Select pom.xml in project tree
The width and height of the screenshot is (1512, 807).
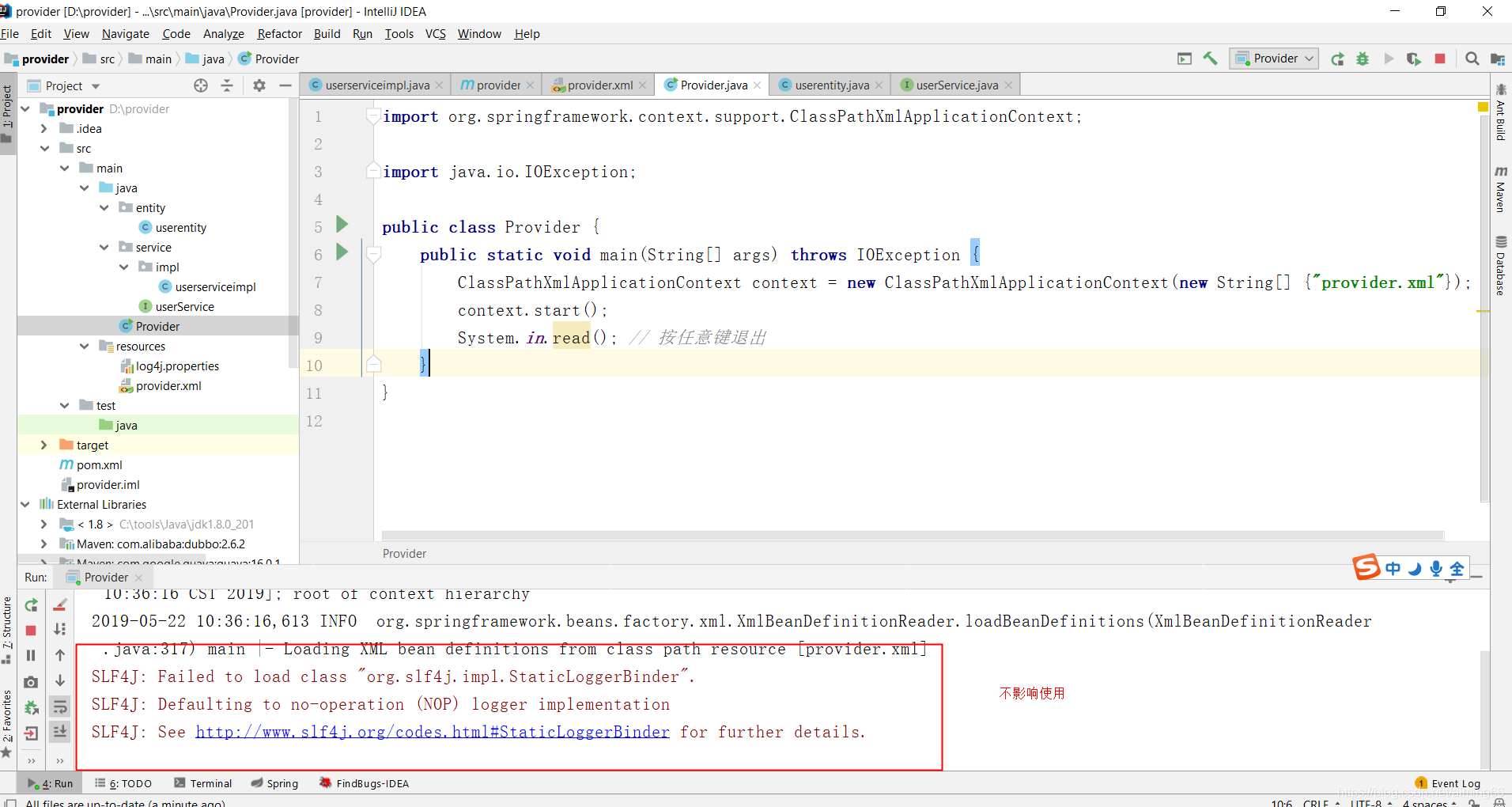click(x=99, y=464)
